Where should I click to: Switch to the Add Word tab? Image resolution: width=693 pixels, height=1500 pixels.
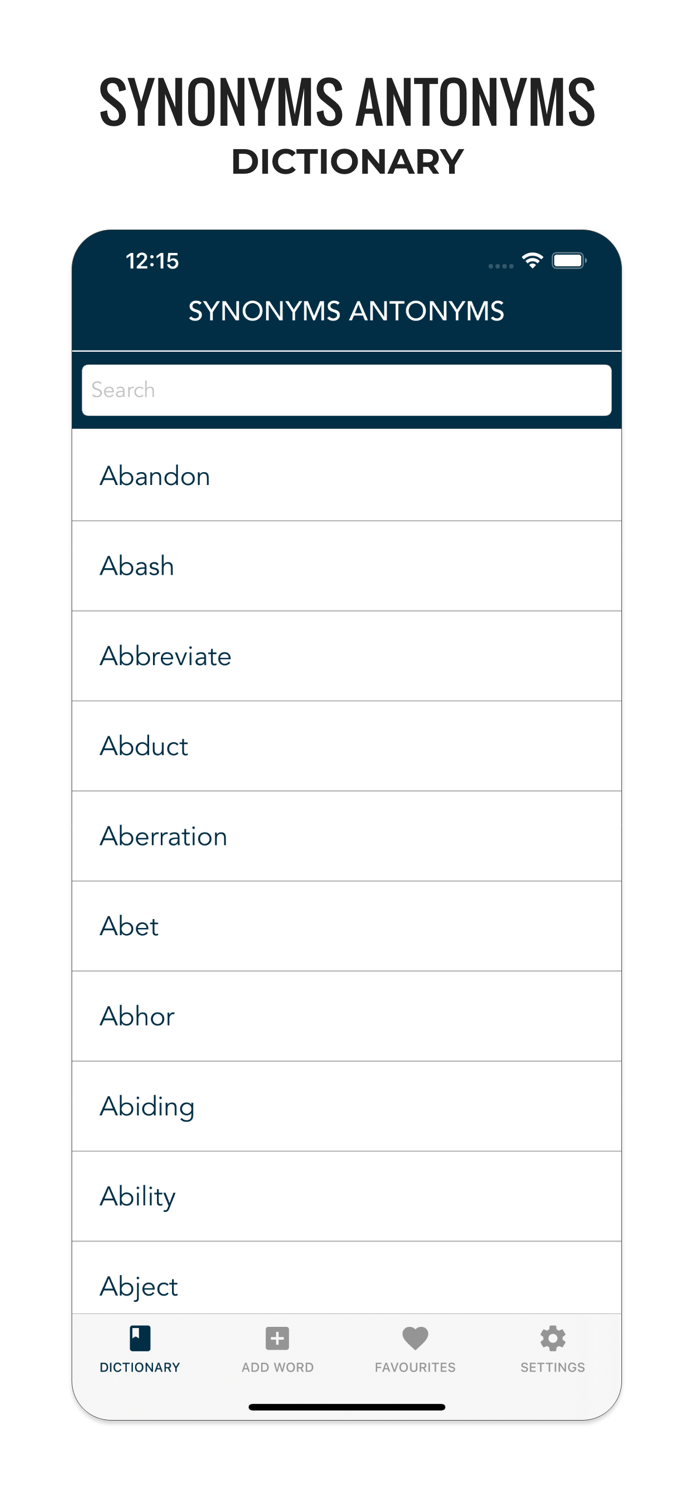click(x=277, y=1348)
